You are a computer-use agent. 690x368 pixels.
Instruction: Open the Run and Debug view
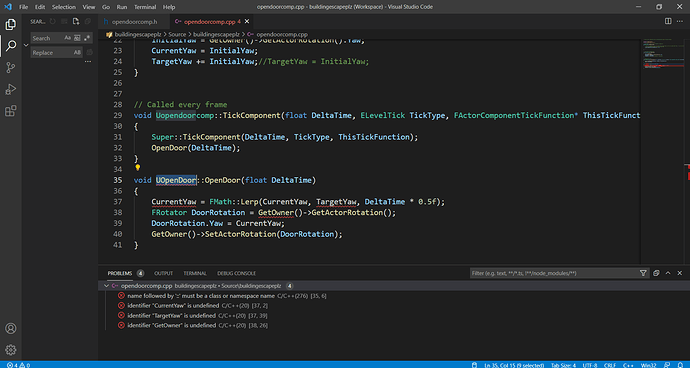click(11, 89)
